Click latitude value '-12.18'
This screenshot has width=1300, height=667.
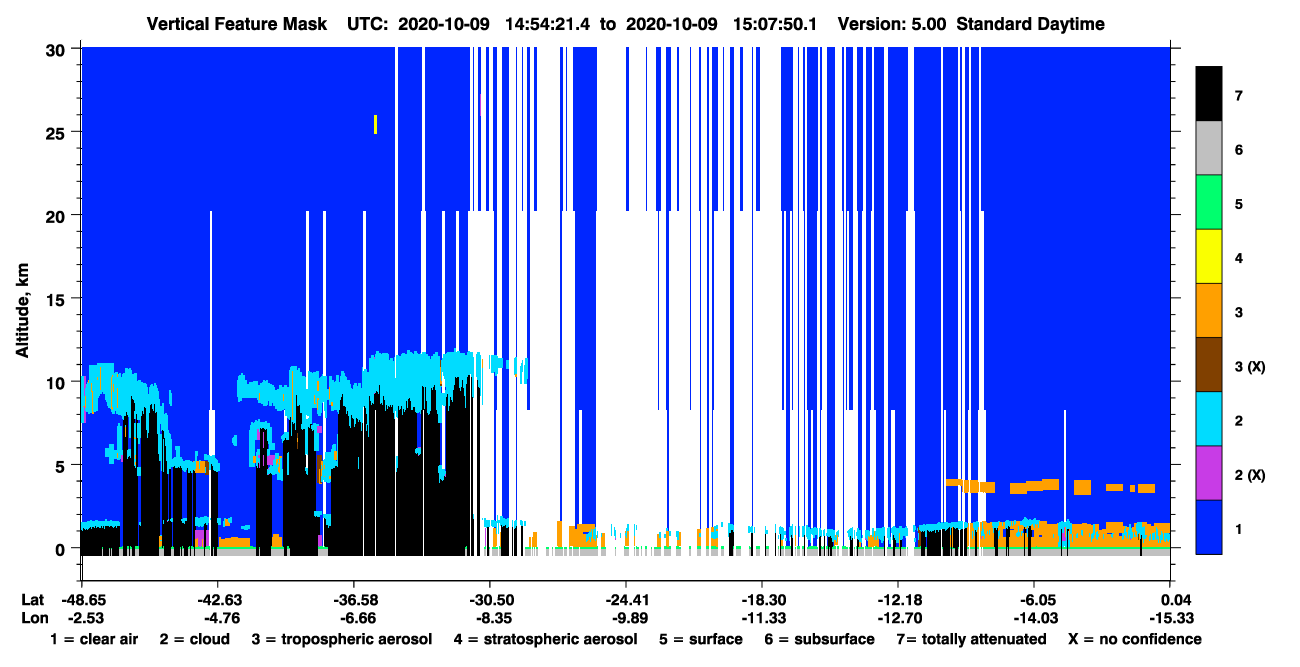pos(898,599)
